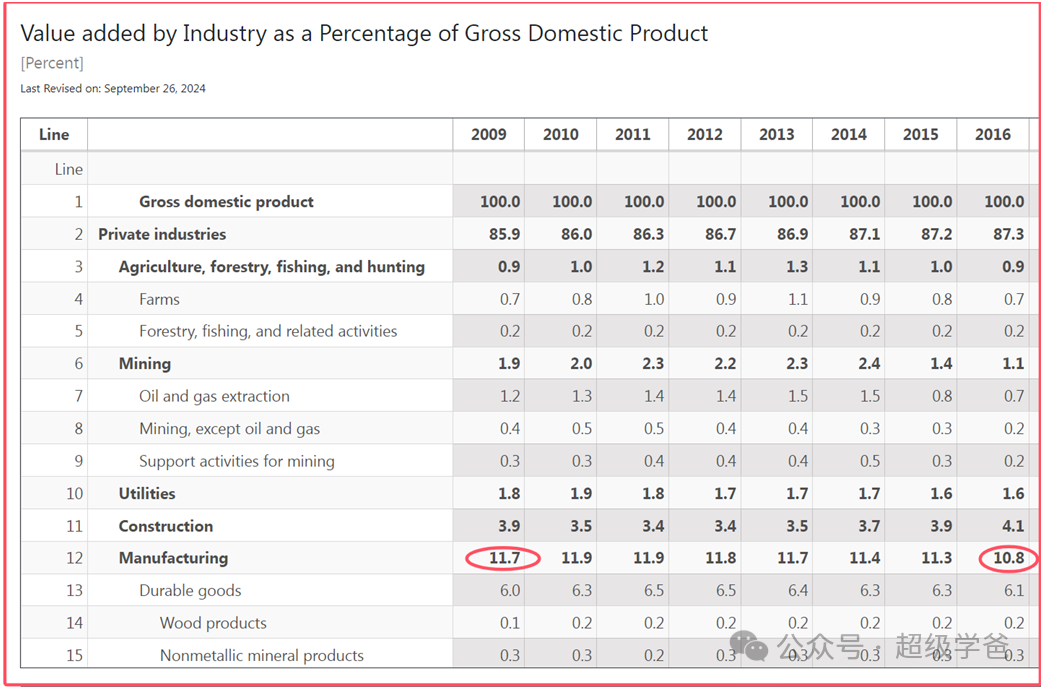
Task: Click the circled 10.8 Manufacturing value
Action: click(x=1007, y=558)
